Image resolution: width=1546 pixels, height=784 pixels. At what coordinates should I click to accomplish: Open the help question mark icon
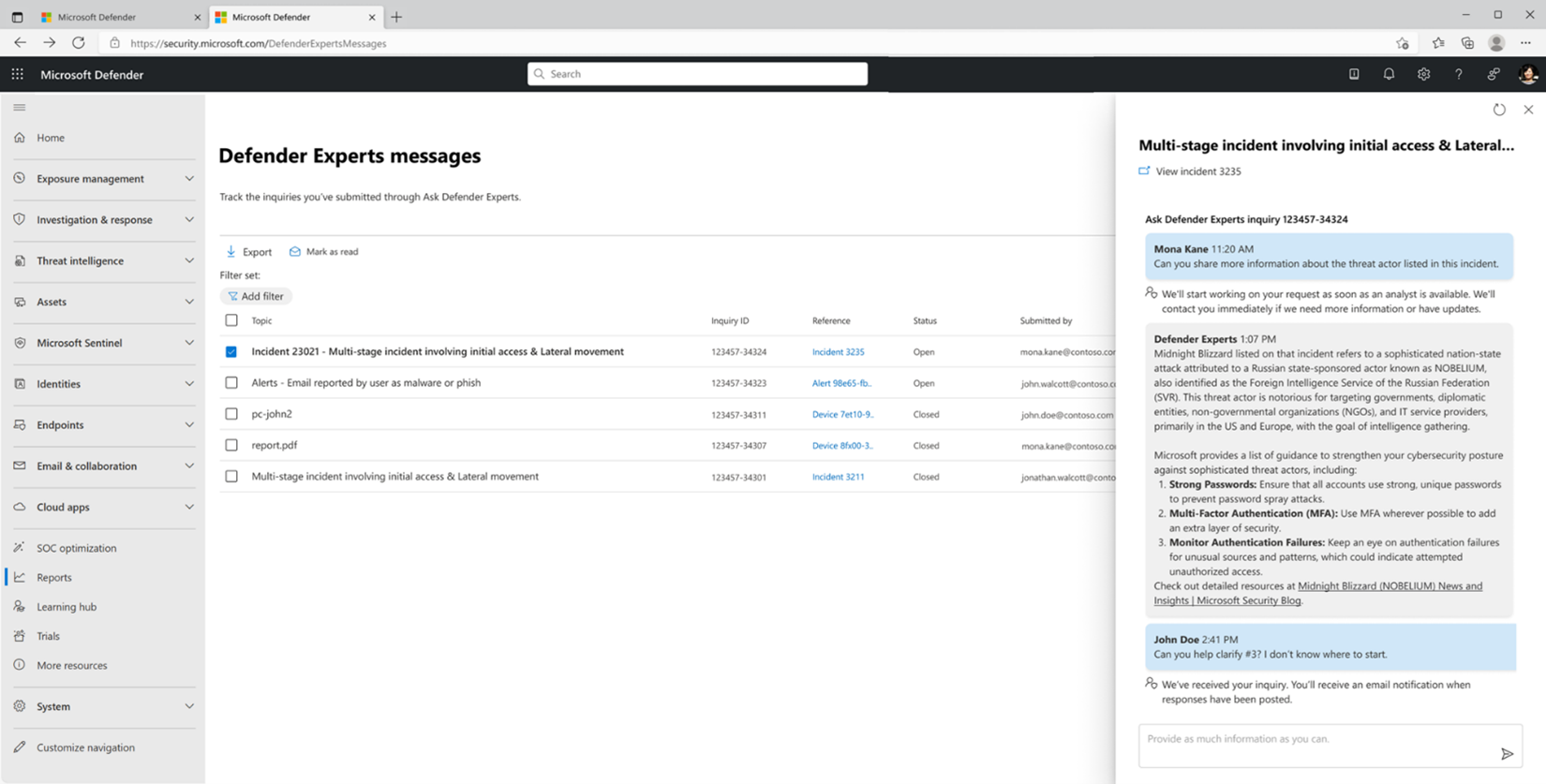coord(1459,74)
